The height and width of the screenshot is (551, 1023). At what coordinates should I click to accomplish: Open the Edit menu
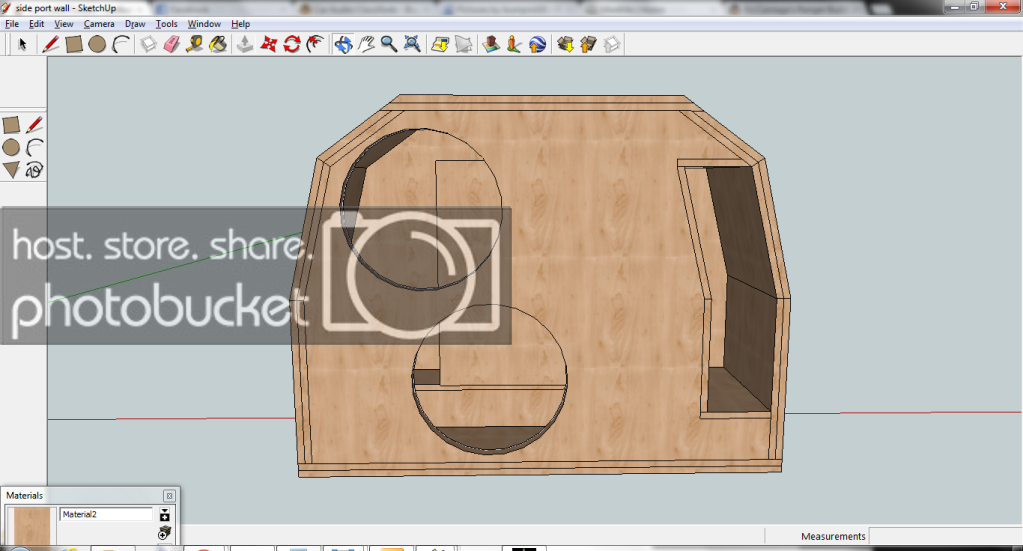click(37, 23)
